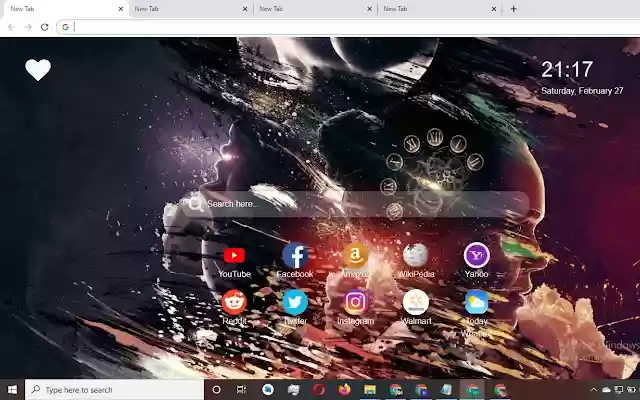
Task: Click the Type here to search box
Action: pos(114,390)
